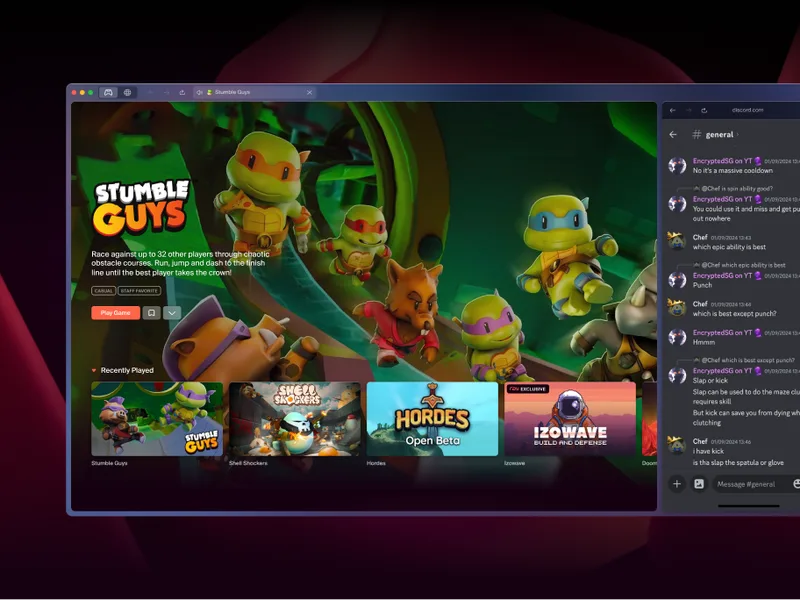
Task: Click the Stumble Guys logo in the banner
Action: 141,208
